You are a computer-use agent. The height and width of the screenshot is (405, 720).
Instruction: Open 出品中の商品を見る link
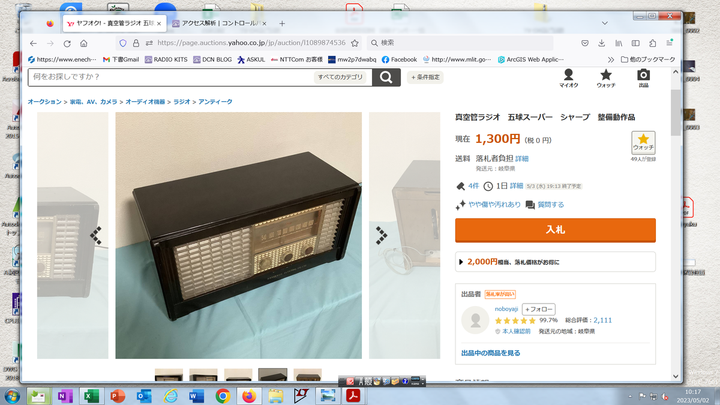click(490, 353)
